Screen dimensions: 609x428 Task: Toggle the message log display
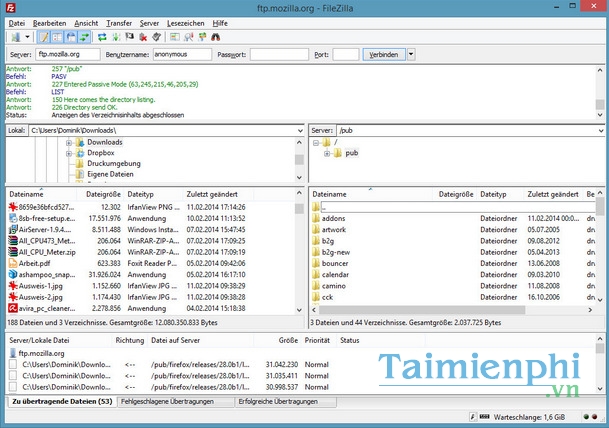tap(44, 37)
